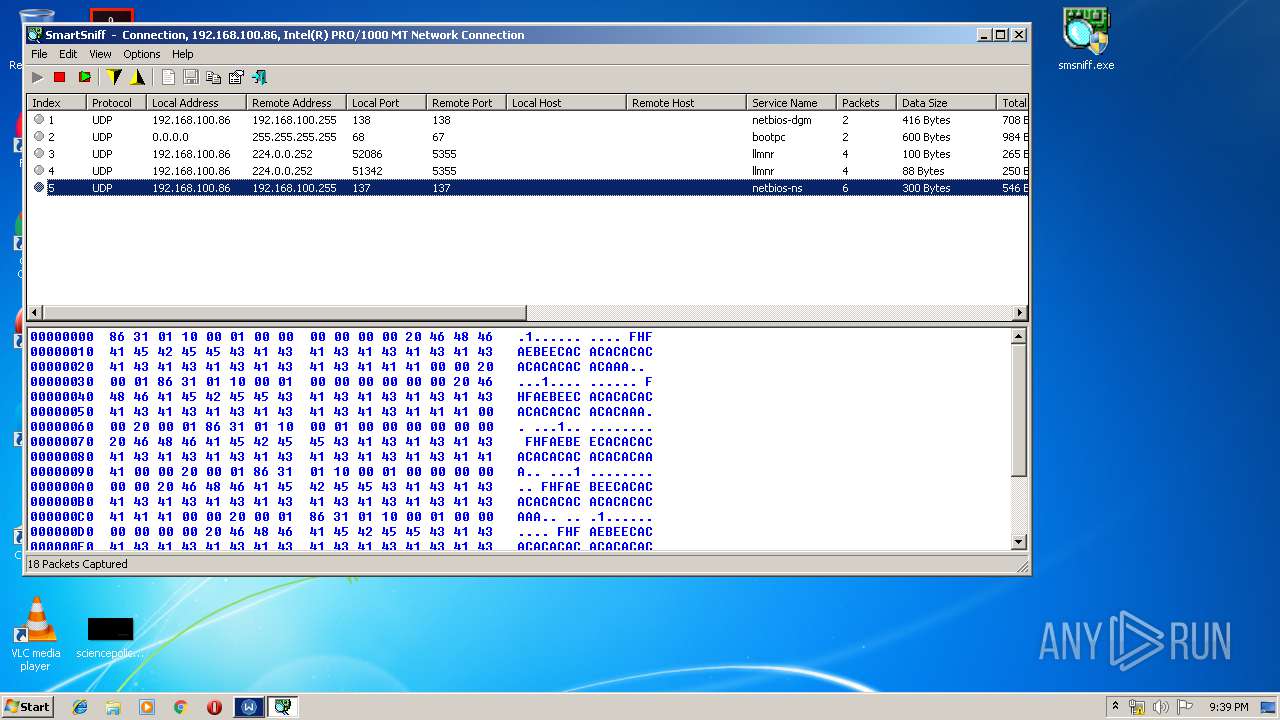Launch Internet Explorer from taskbar
This screenshot has height=720, width=1280.
80,707
